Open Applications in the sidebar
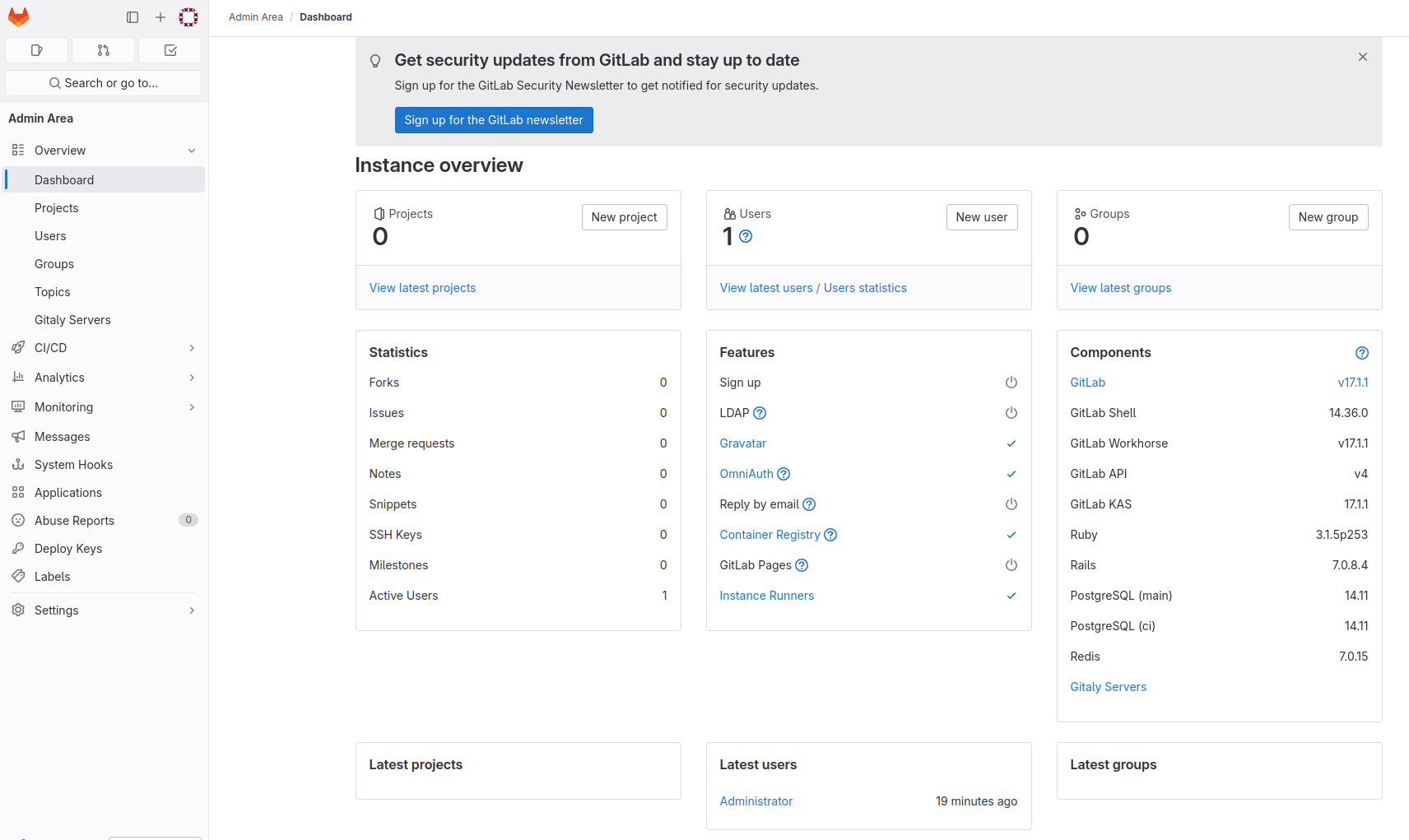Viewport: 1409px width, 840px height. pos(105,493)
